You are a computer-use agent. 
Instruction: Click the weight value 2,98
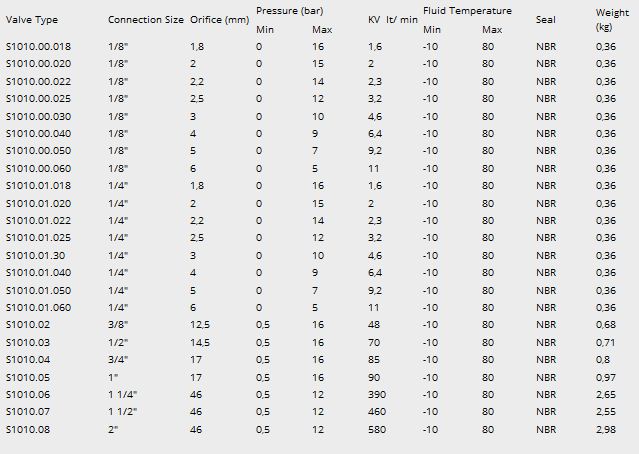[x=606, y=429]
